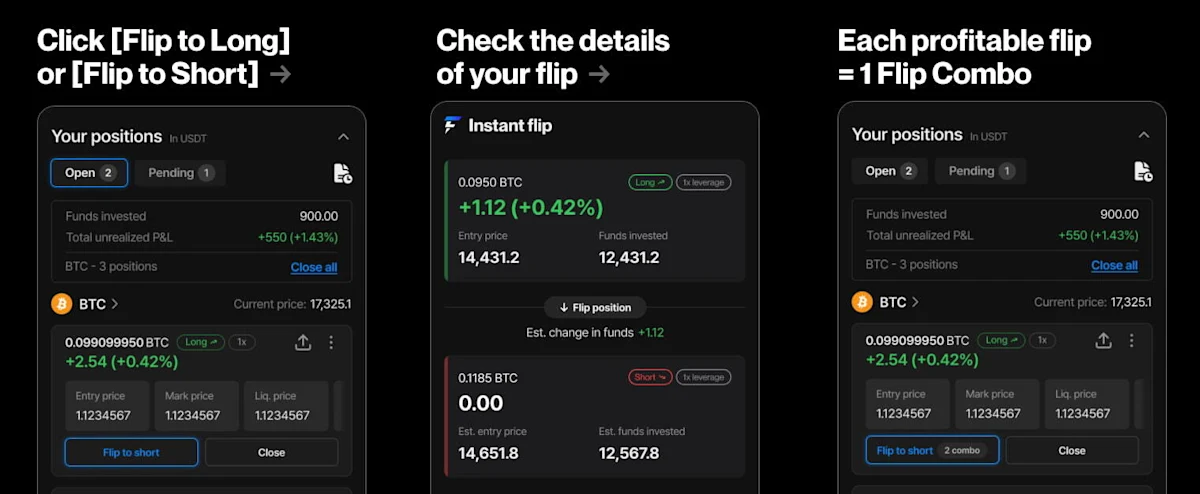Click the document export icon in right positions panel

1144,171
